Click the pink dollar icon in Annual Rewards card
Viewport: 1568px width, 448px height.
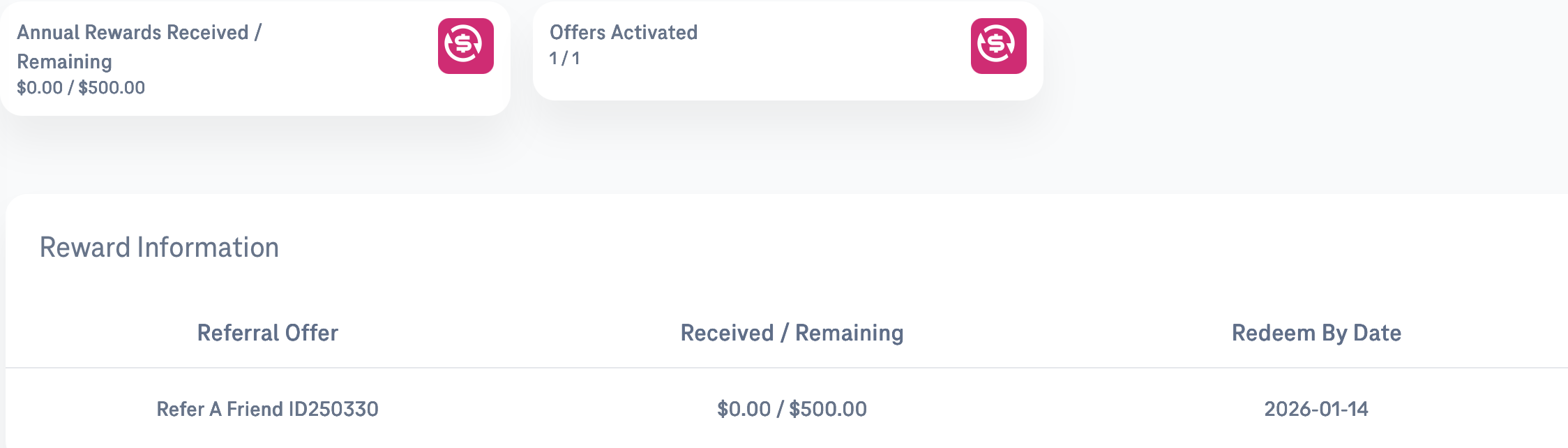point(465,46)
